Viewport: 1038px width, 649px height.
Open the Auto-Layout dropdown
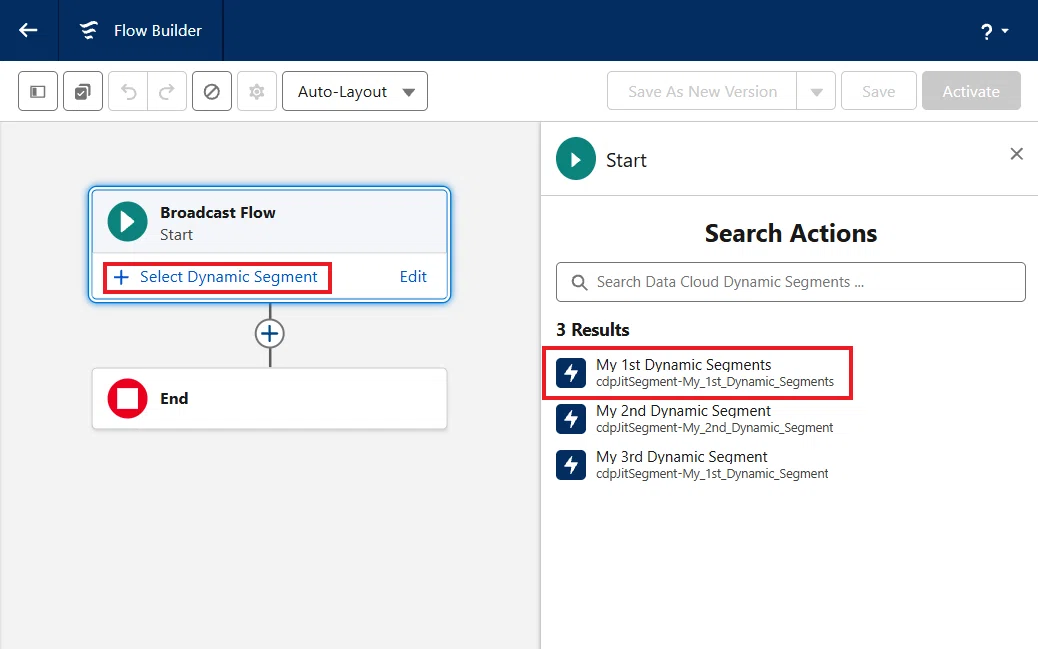355,91
